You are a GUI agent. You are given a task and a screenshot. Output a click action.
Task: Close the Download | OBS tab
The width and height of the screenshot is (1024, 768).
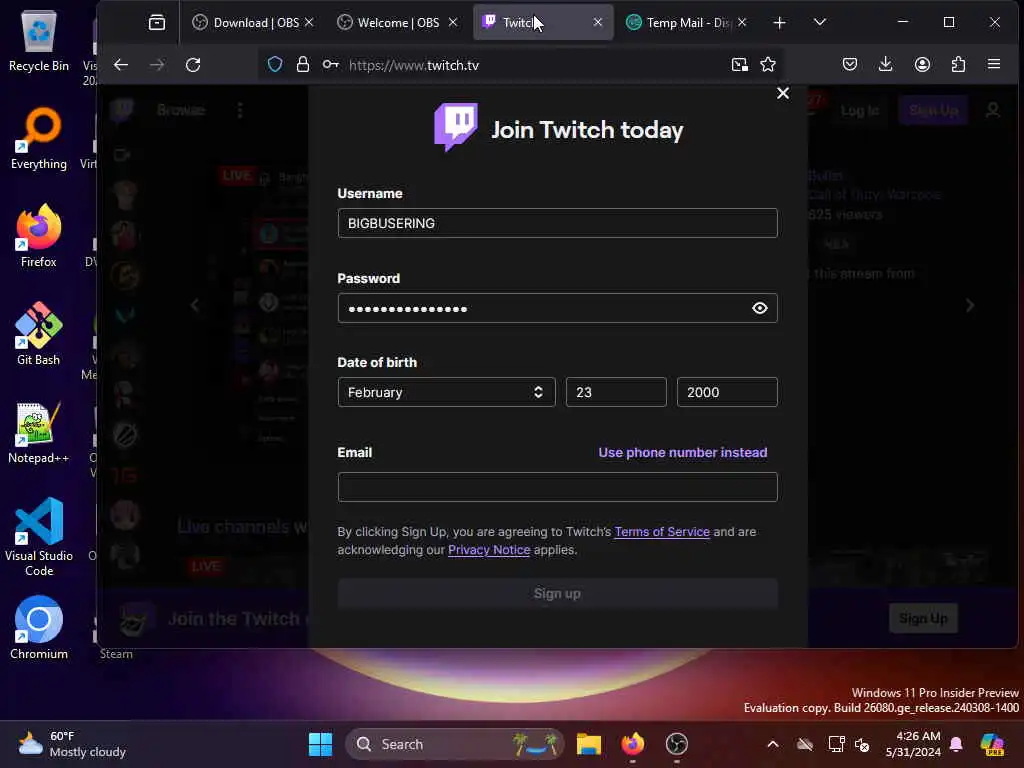tap(310, 22)
